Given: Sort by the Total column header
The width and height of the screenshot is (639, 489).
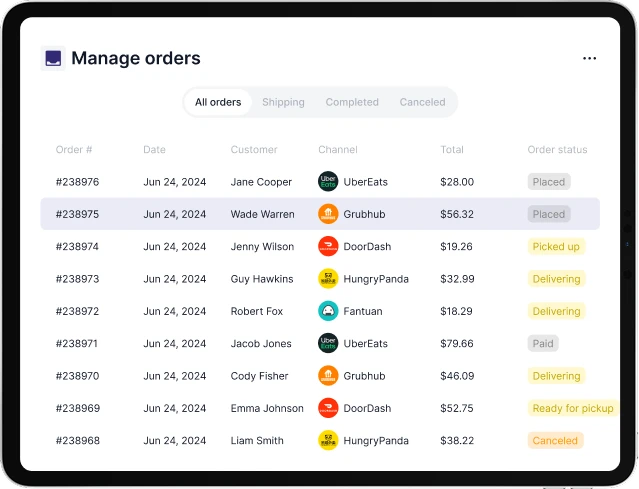Looking at the screenshot, I should (x=452, y=150).
